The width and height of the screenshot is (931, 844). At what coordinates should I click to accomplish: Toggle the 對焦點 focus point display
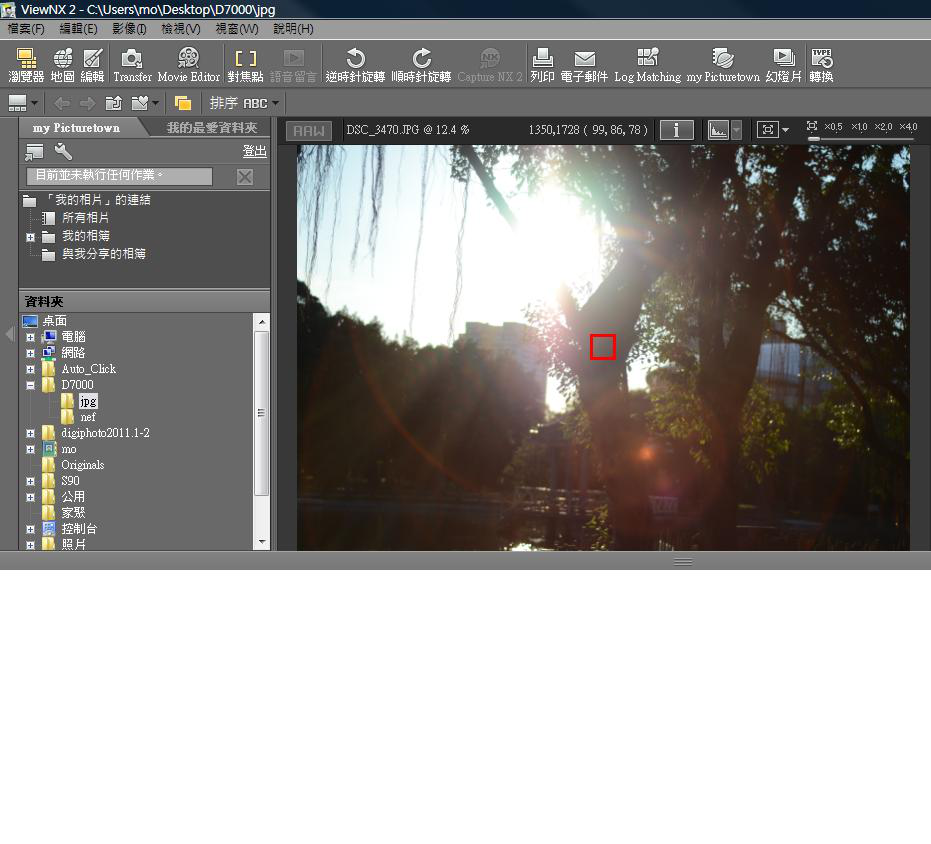245,65
